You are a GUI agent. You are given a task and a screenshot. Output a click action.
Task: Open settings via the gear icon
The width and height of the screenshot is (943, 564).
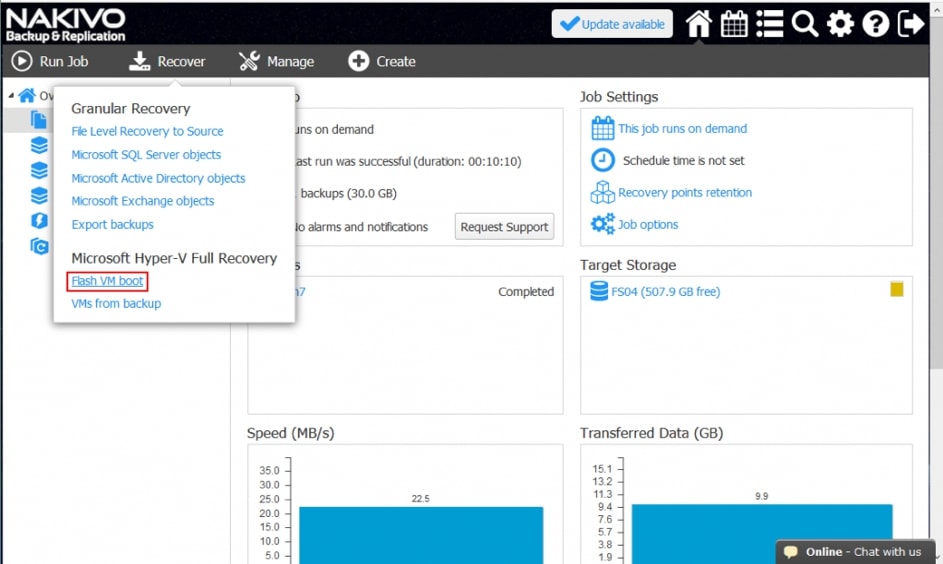(x=840, y=24)
